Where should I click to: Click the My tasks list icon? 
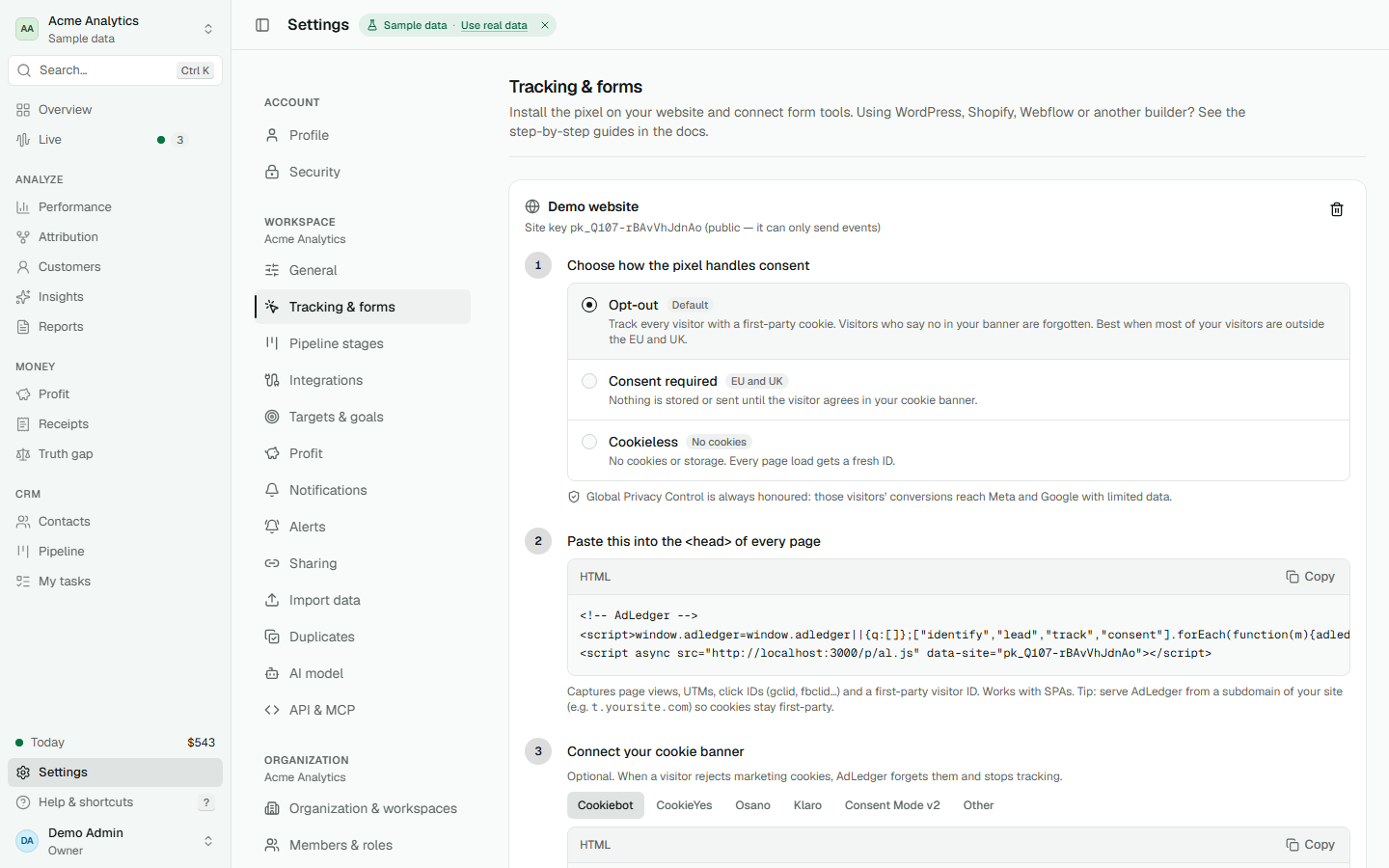[x=23, y=582]
